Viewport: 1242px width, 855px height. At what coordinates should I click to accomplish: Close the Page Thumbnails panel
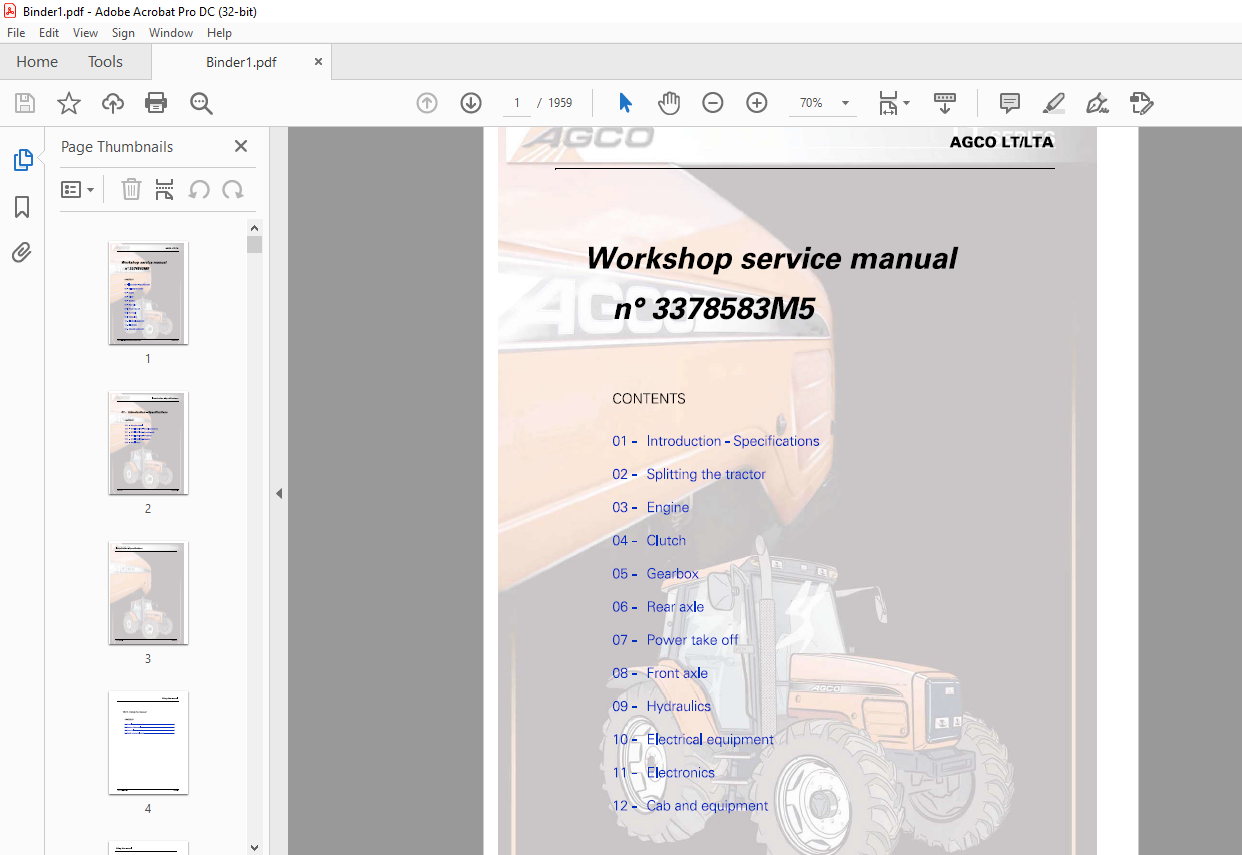tap(241, 146)
